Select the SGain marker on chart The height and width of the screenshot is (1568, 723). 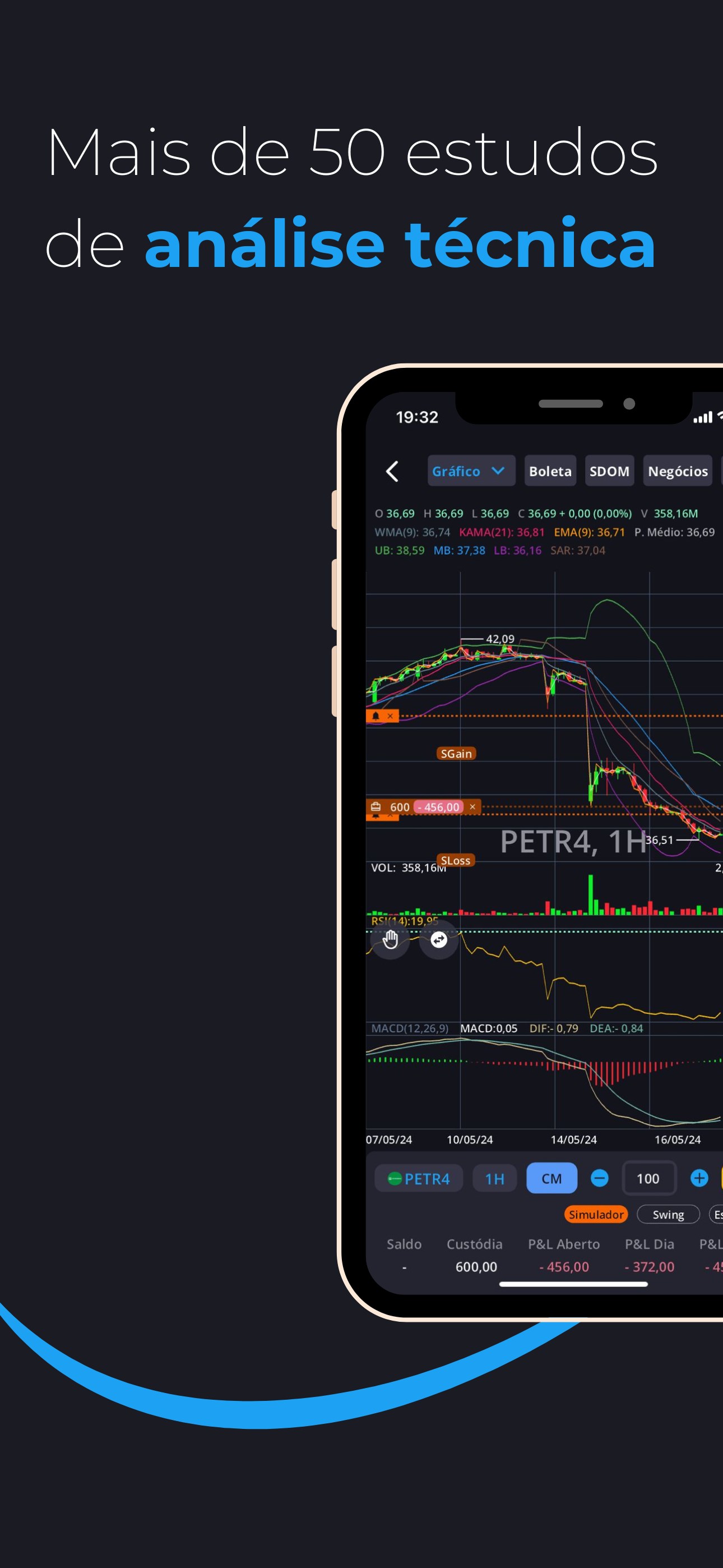pos(456,754)
